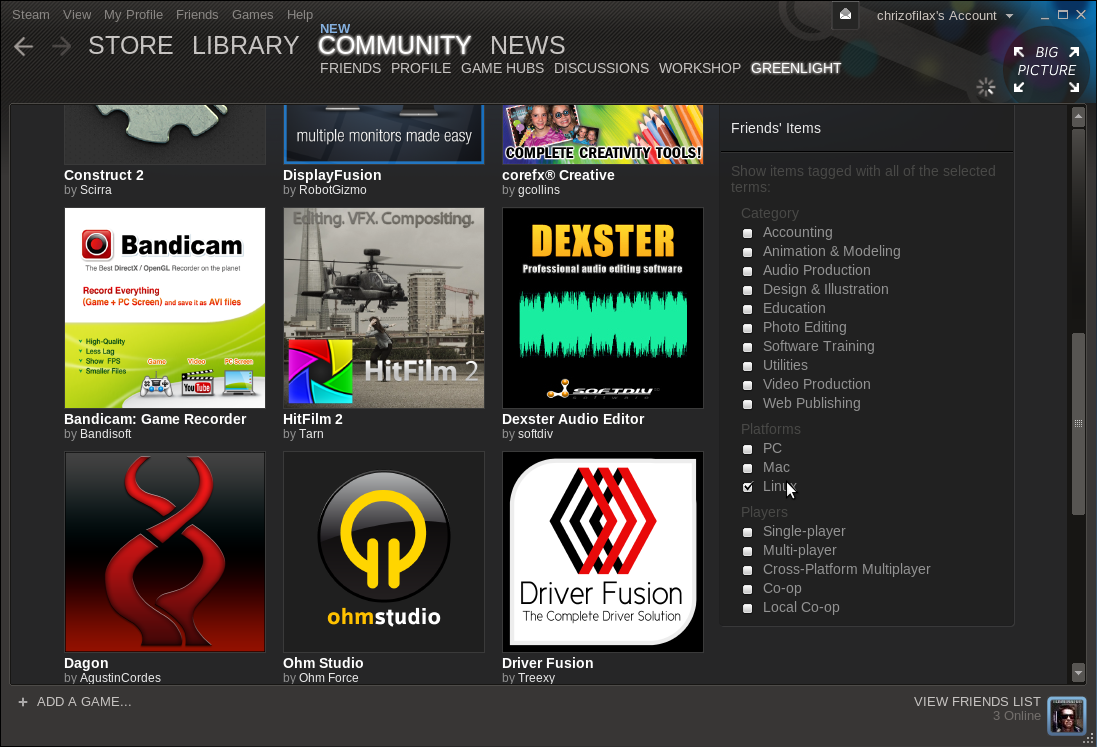Open the DISCUSSIONS section
Image resolution: width=1097 pixels, height=747 pixels.
(601, 68)
